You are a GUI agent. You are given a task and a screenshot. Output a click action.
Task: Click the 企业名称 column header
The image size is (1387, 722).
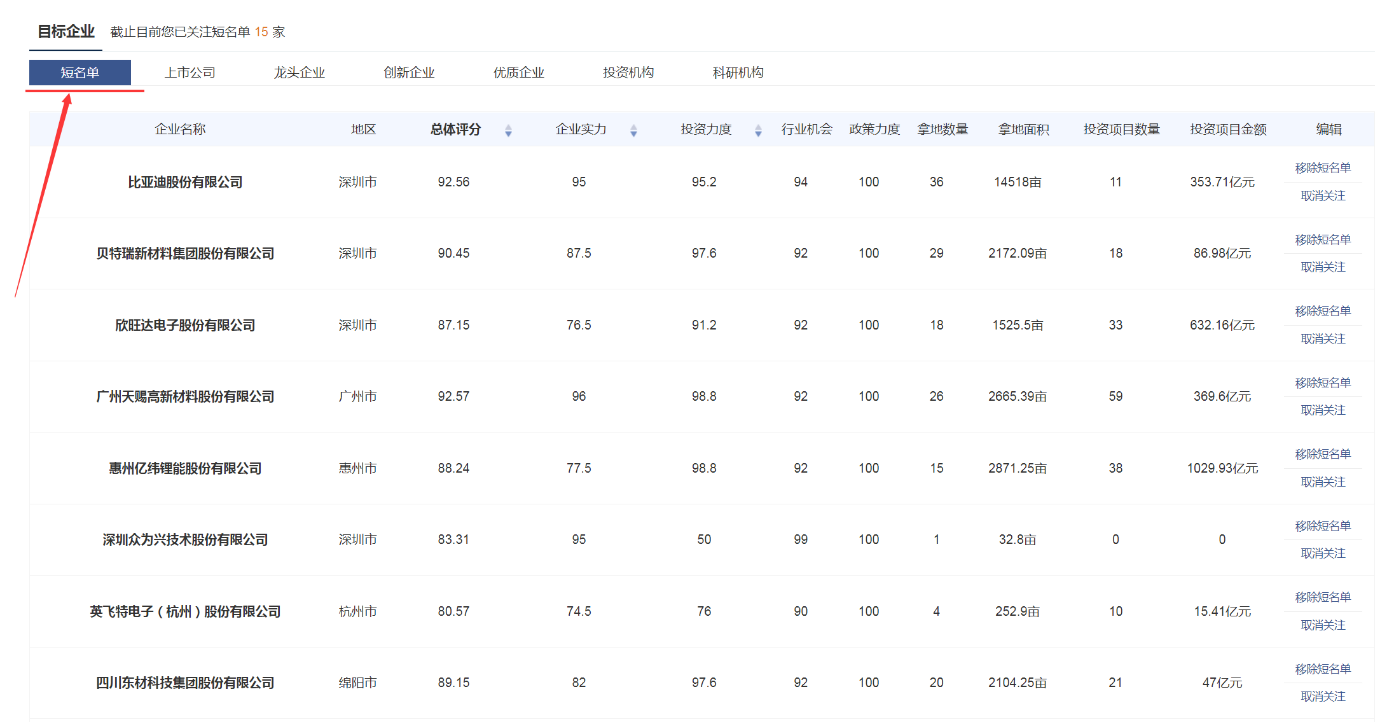(180, 129)
